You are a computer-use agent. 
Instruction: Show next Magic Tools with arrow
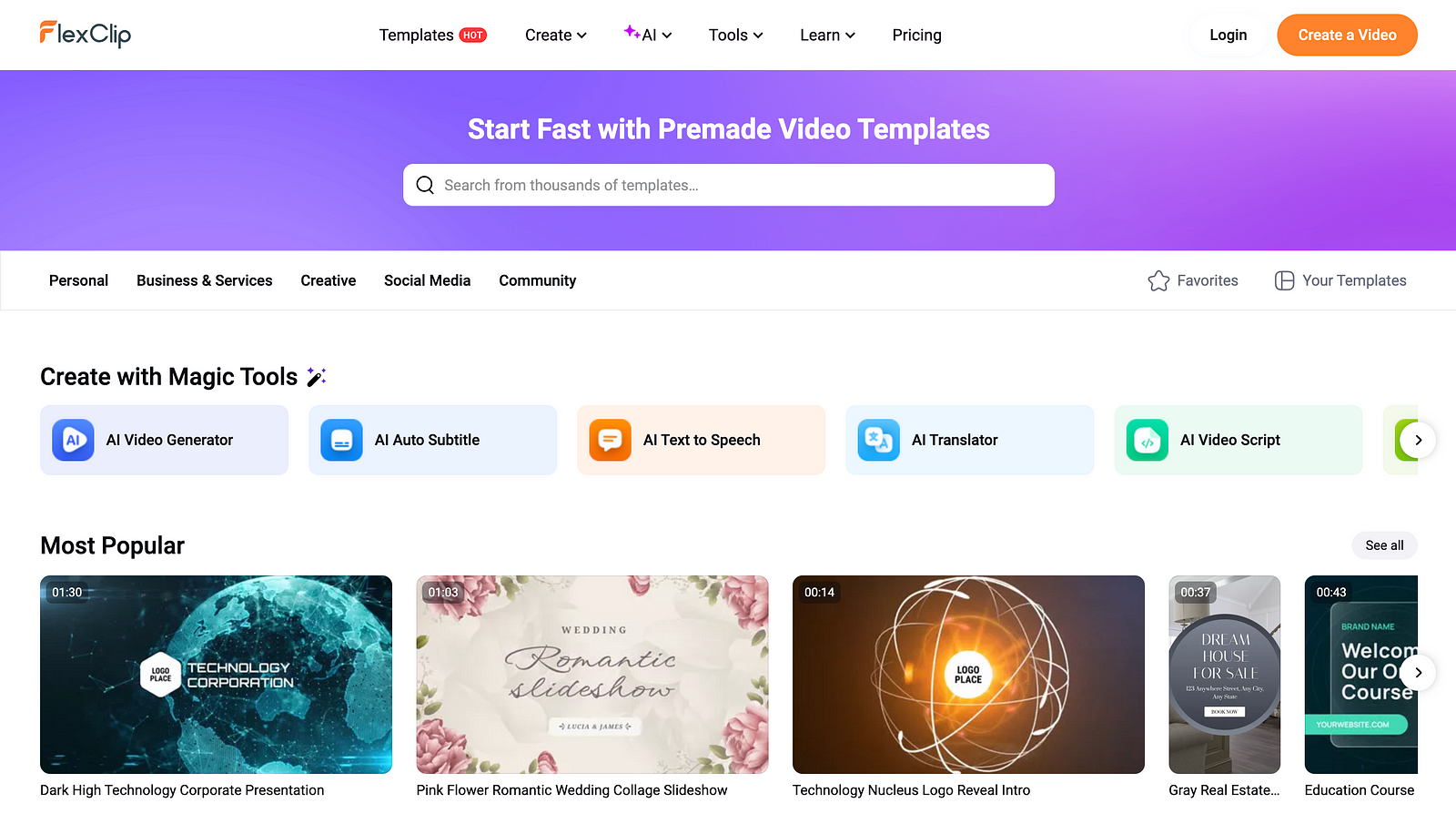[1418, 440]
